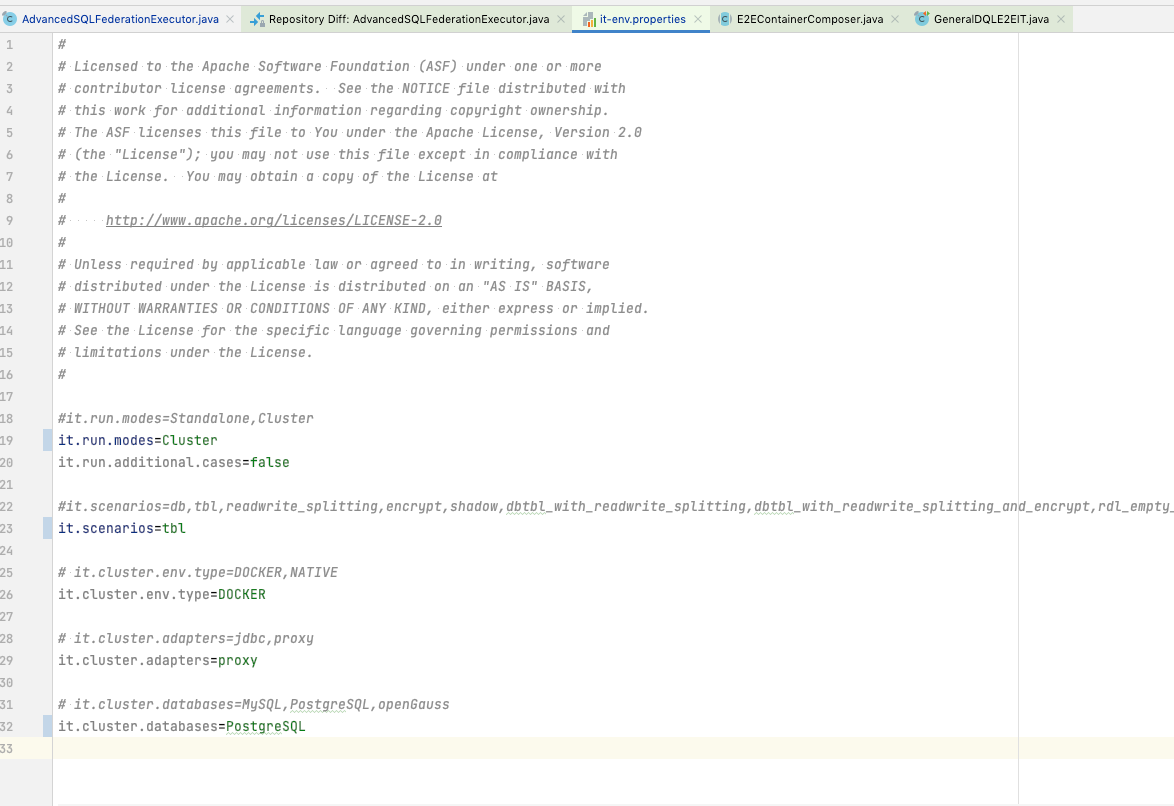Screen dimensions: 1174x806
Task: Click the empty line 33 in the editor
Action: click(x=200, y=748)
